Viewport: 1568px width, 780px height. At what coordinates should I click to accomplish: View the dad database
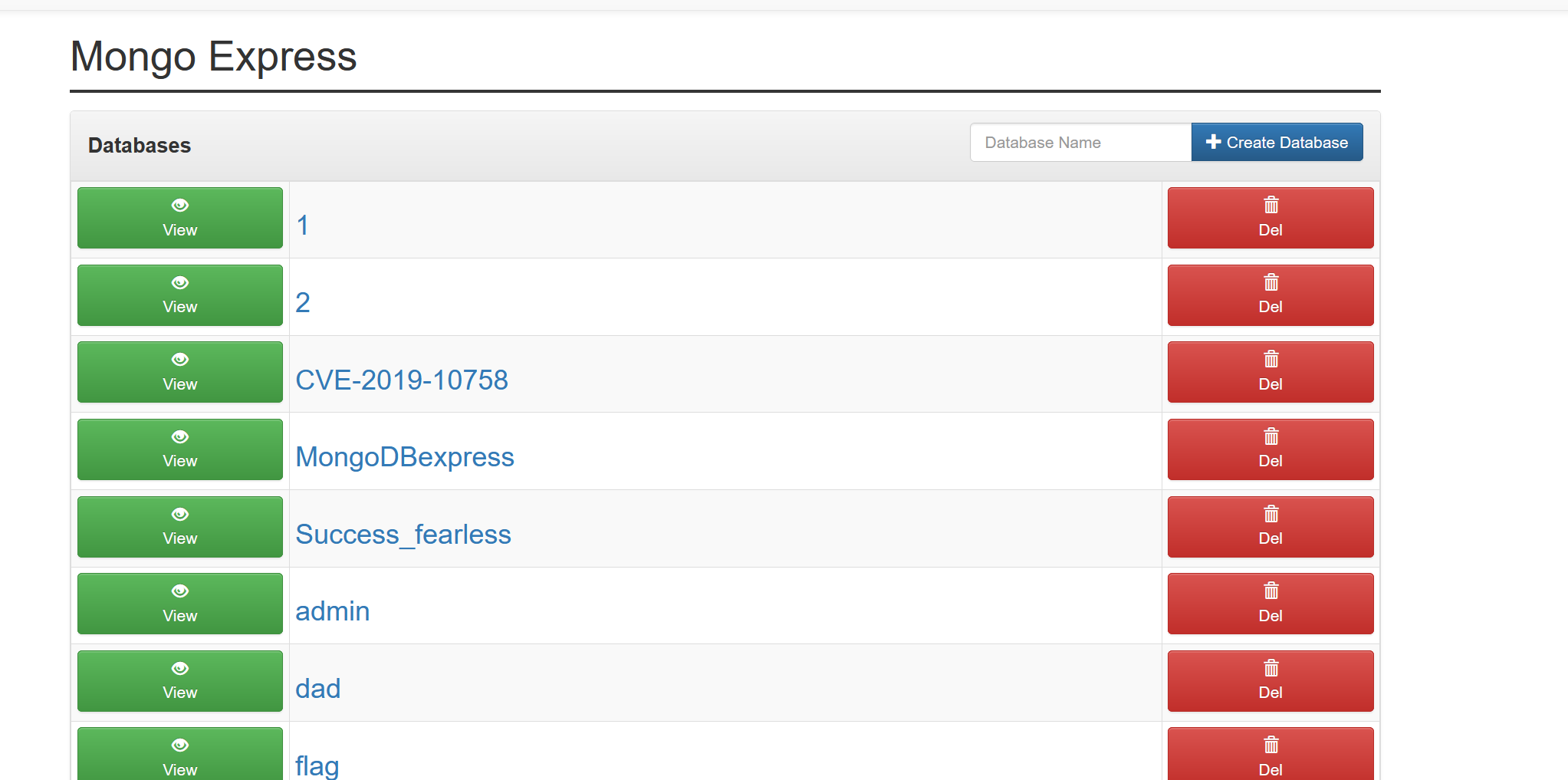(x=180, y=681)
